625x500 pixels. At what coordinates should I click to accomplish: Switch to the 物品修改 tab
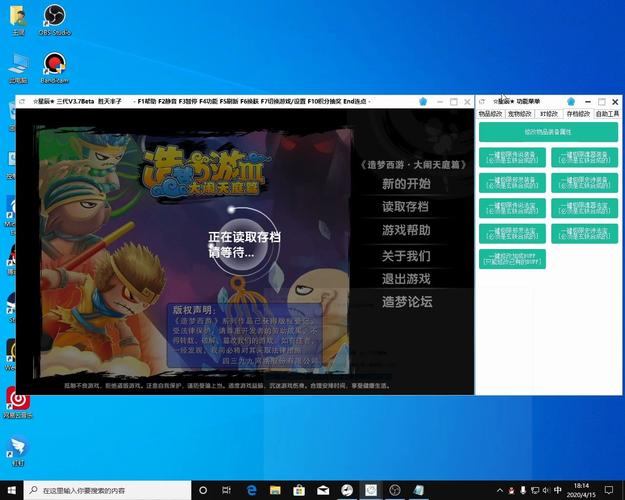tap(490, 114)
